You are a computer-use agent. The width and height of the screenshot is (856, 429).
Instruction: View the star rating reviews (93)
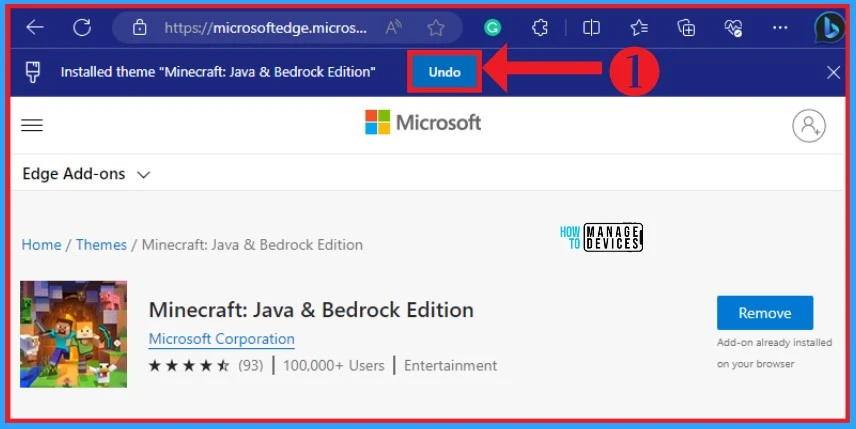pos(206,365)
